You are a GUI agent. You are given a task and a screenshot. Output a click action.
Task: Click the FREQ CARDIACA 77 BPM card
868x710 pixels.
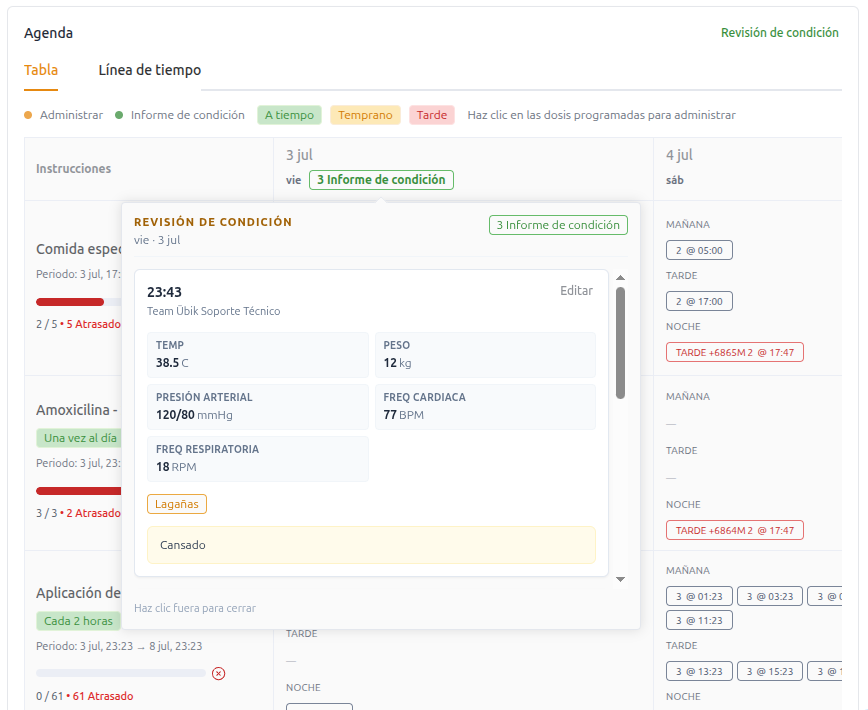pos(485,407)
